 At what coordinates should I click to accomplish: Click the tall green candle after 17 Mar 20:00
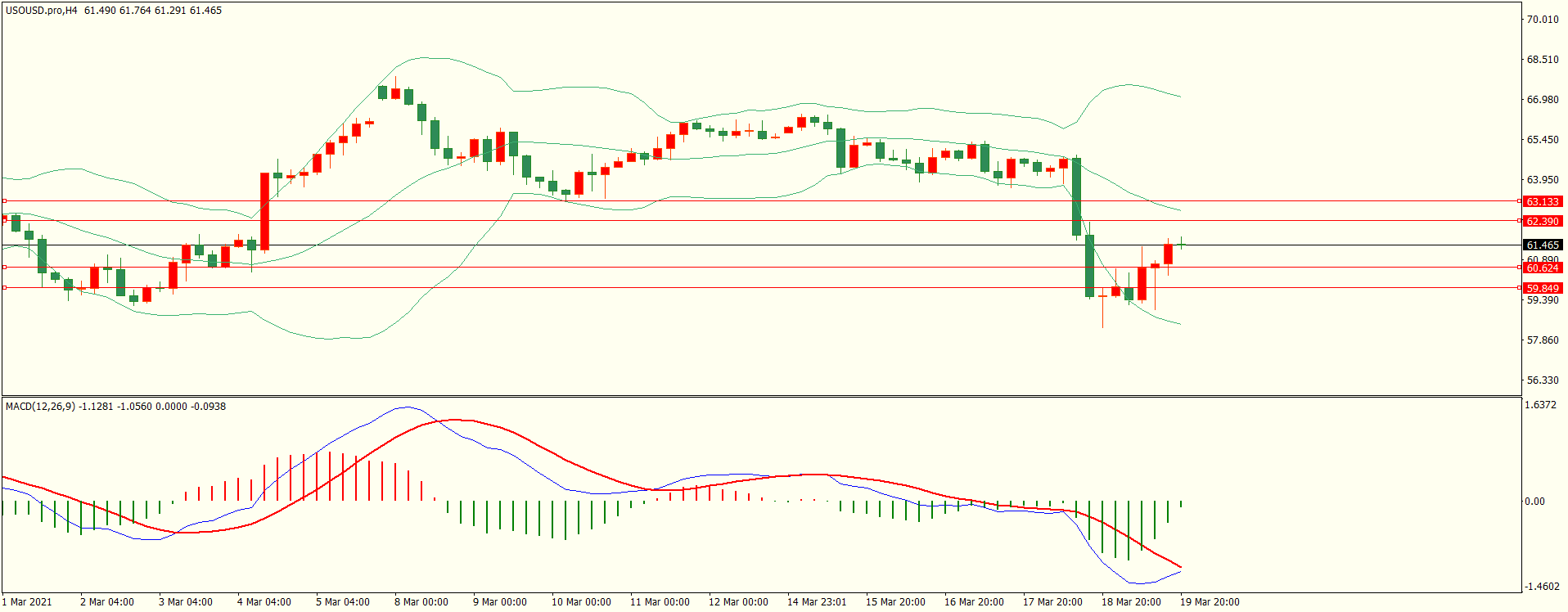(1076, 196)
